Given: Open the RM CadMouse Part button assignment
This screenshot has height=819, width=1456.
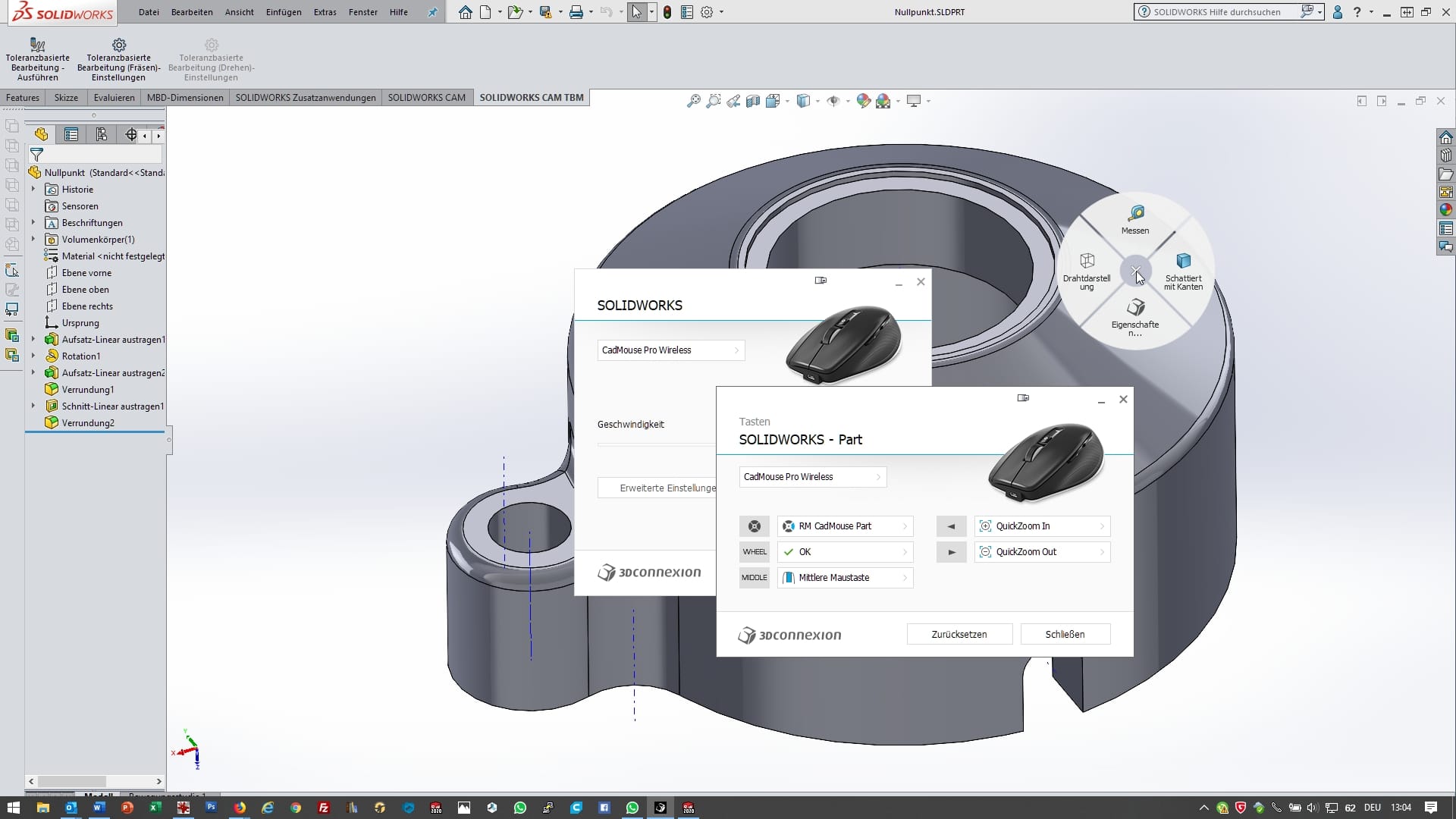Looking at the screenshot, I should click(845, 526).
